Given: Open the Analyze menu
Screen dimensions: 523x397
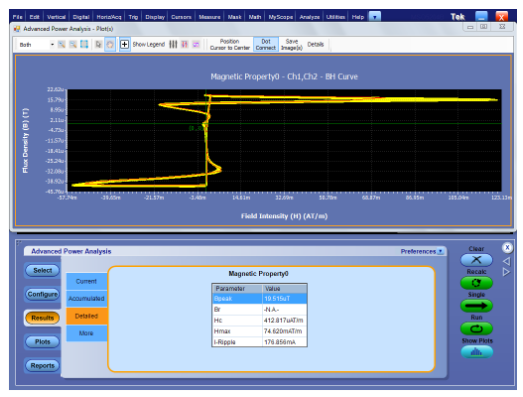Looking at the screenshot, I should [310, 17].
